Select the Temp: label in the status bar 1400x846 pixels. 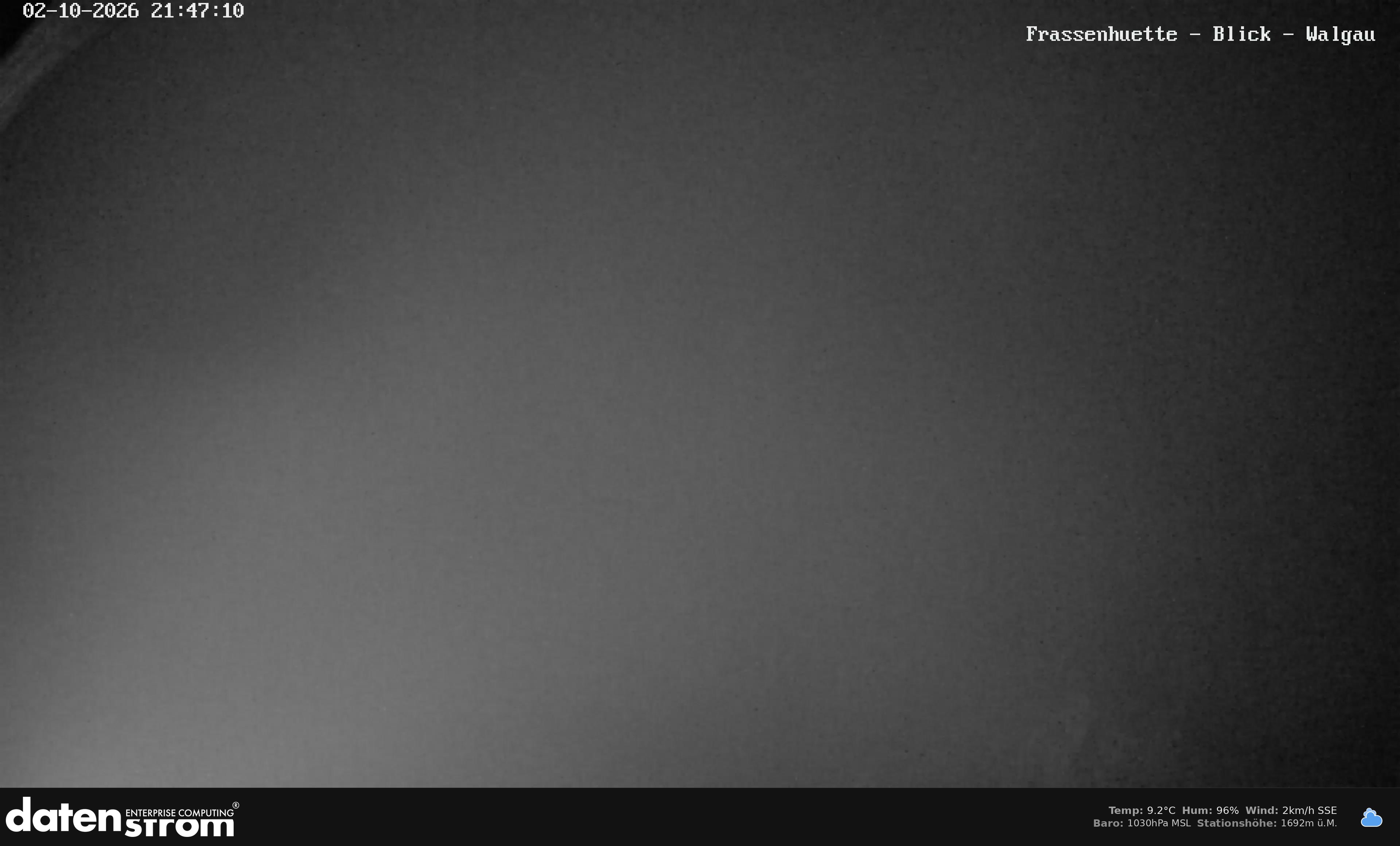point(1125,810)
